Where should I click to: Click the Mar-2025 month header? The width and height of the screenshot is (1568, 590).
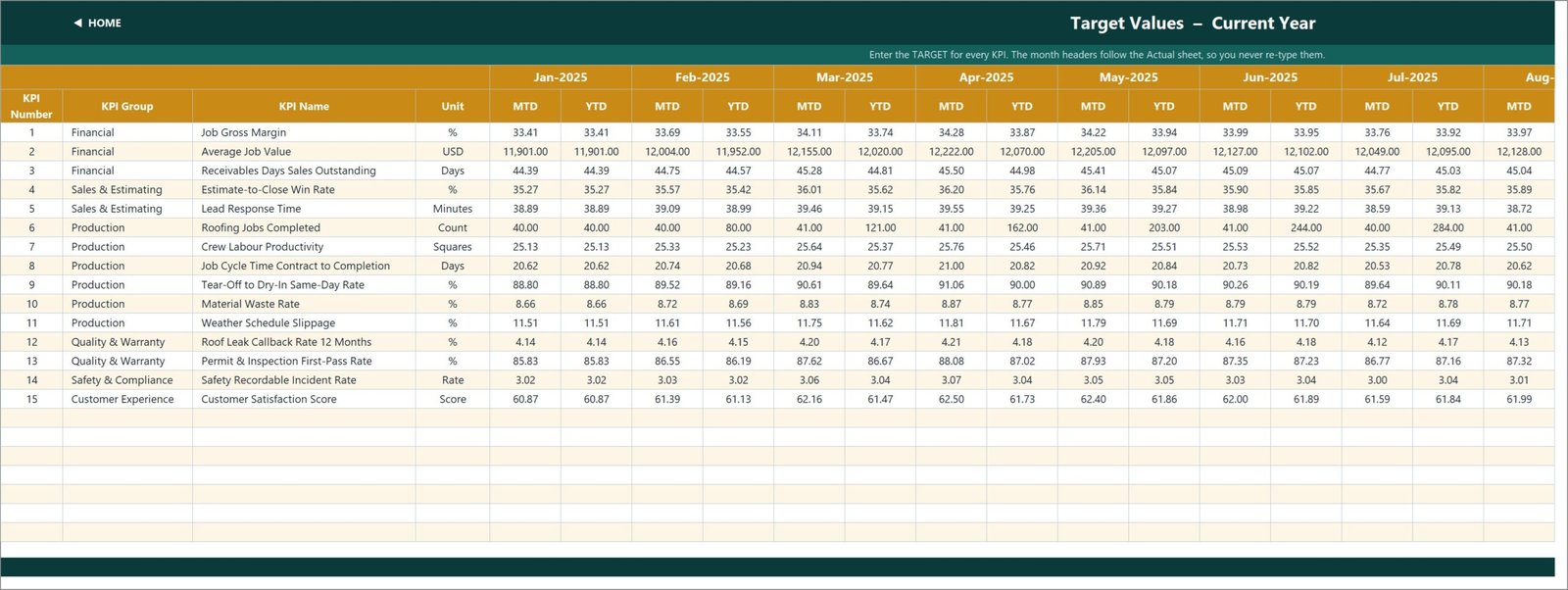[x=845, y=77]
